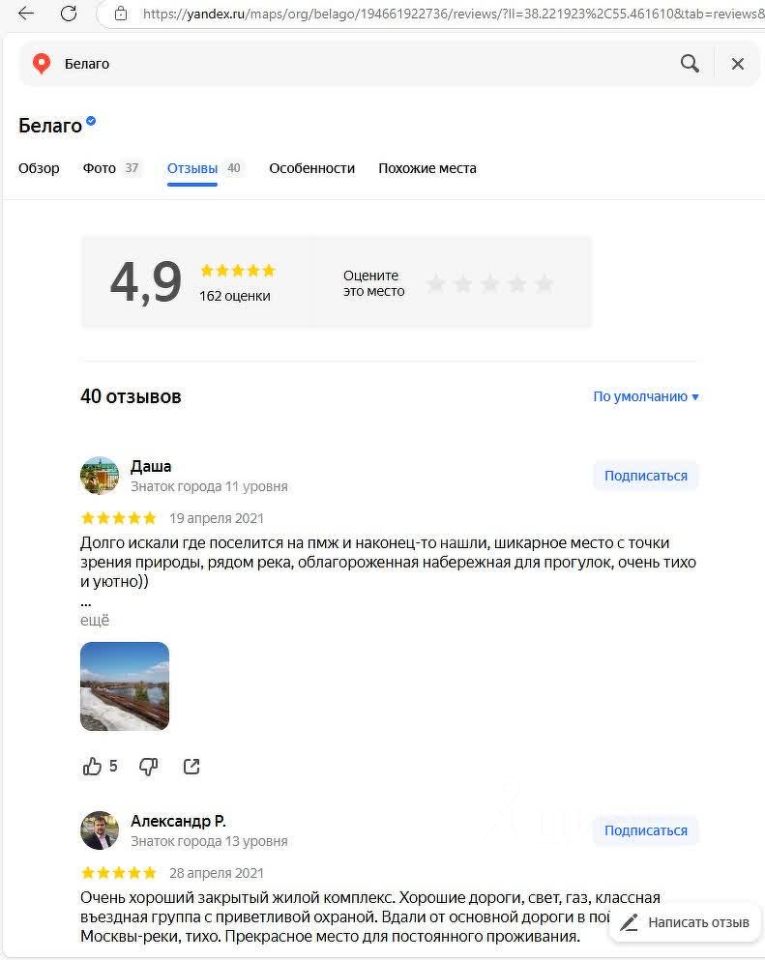Subscribe to Даша with Подписаться button
This screenshot has width=765, height=960.
pos(646,476)
